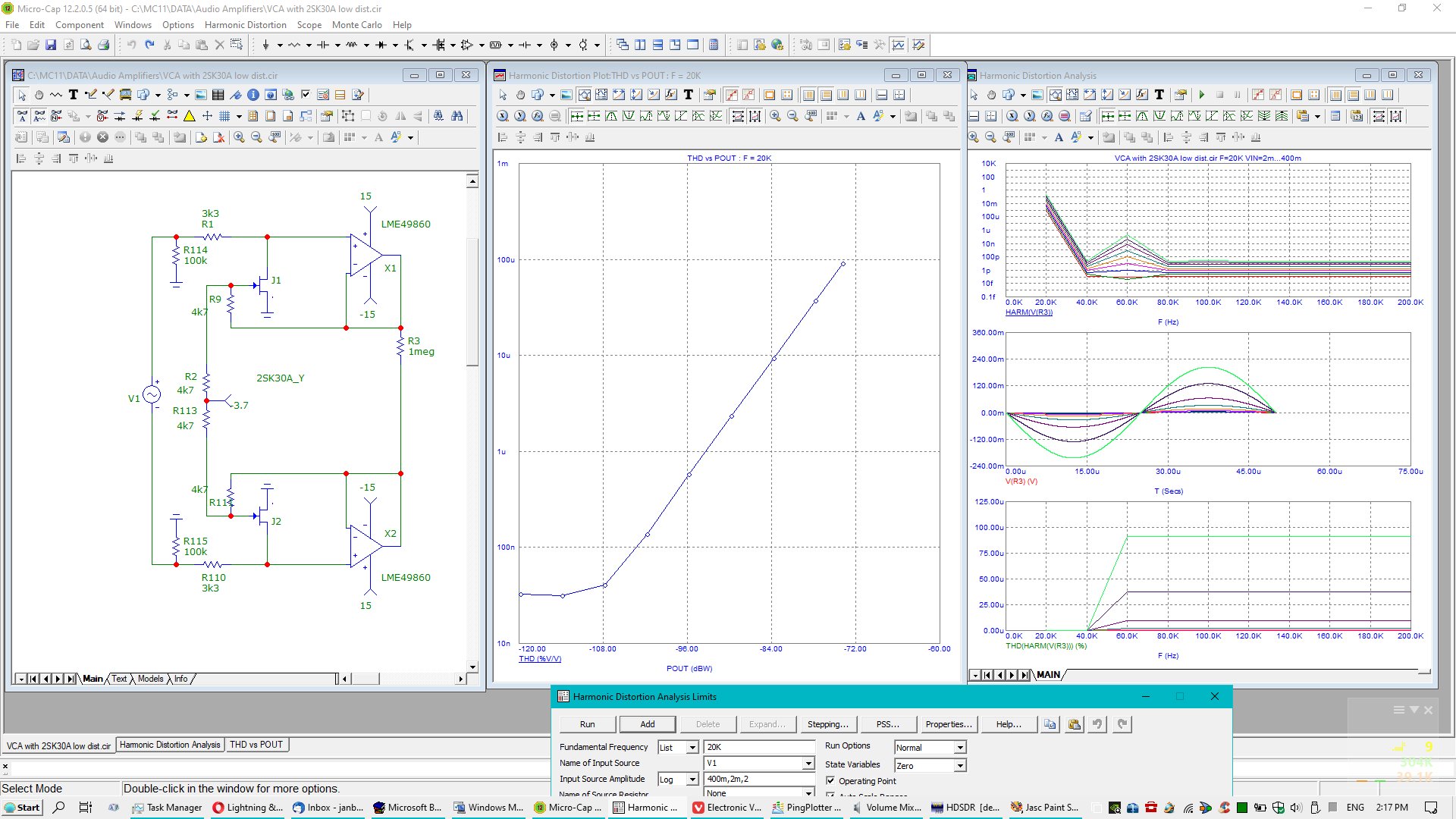Click Fundamental Frequency 20K input field
This screenshot has height=819, width=1456.
tap(759, 748)
